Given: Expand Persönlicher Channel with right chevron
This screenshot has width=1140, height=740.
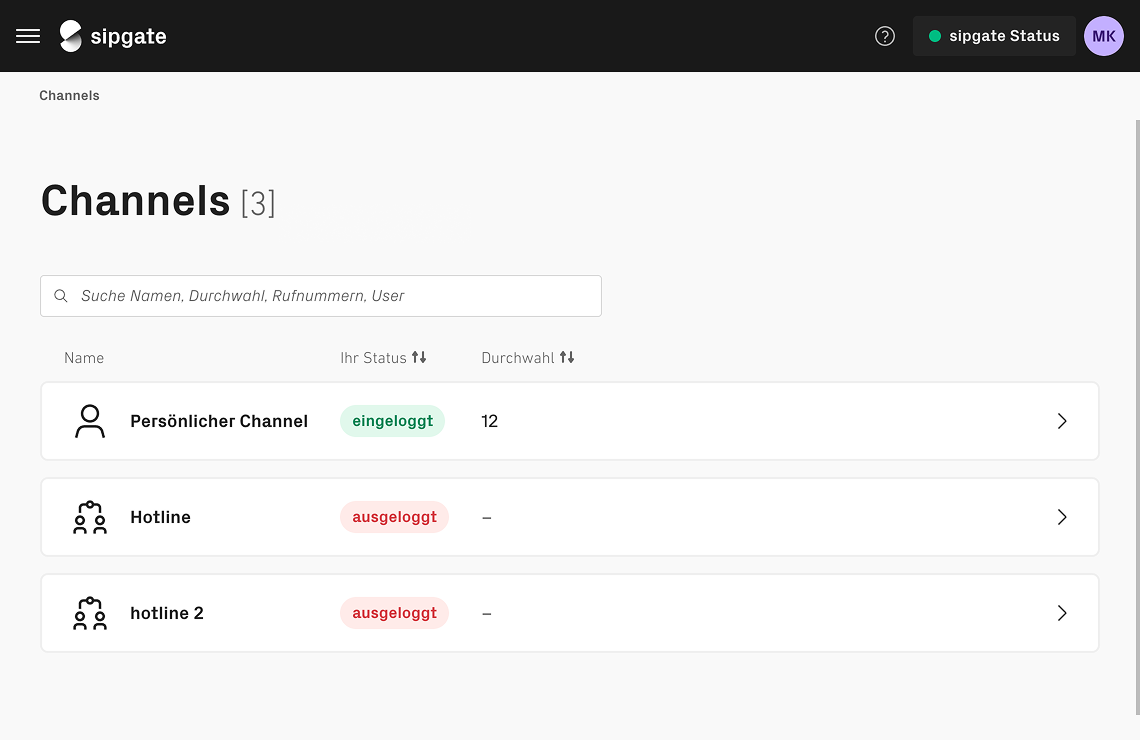Looking at the screenshot, I should [x=1062, y=421].
